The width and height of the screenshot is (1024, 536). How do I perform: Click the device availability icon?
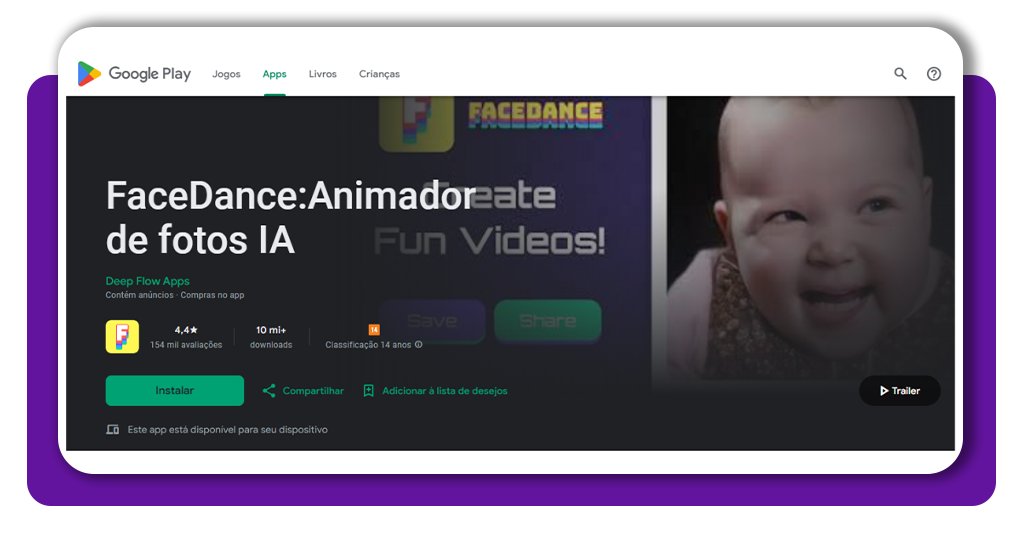click(x=113, y=430)
